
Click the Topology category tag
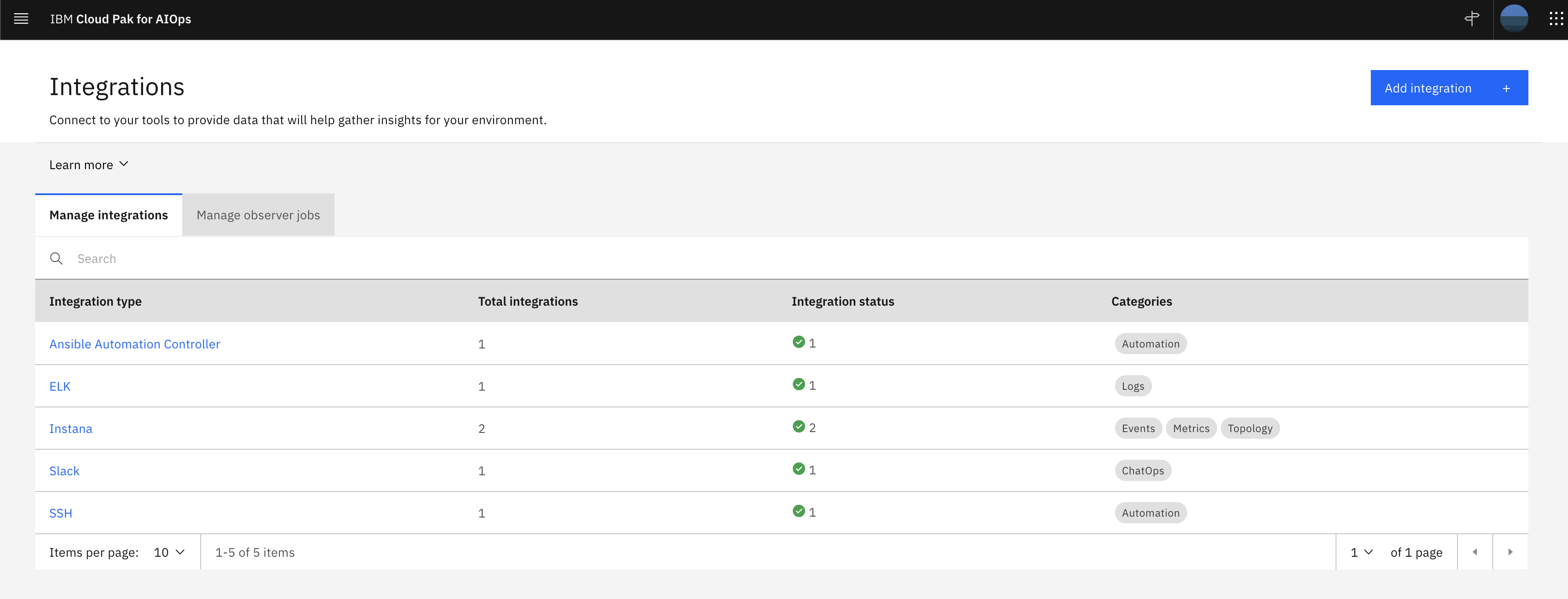1250,429
